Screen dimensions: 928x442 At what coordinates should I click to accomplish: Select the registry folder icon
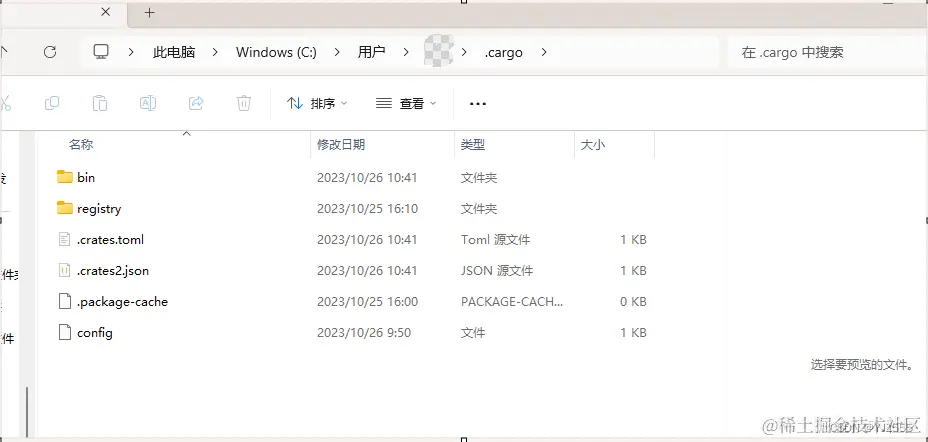(65, 208)
